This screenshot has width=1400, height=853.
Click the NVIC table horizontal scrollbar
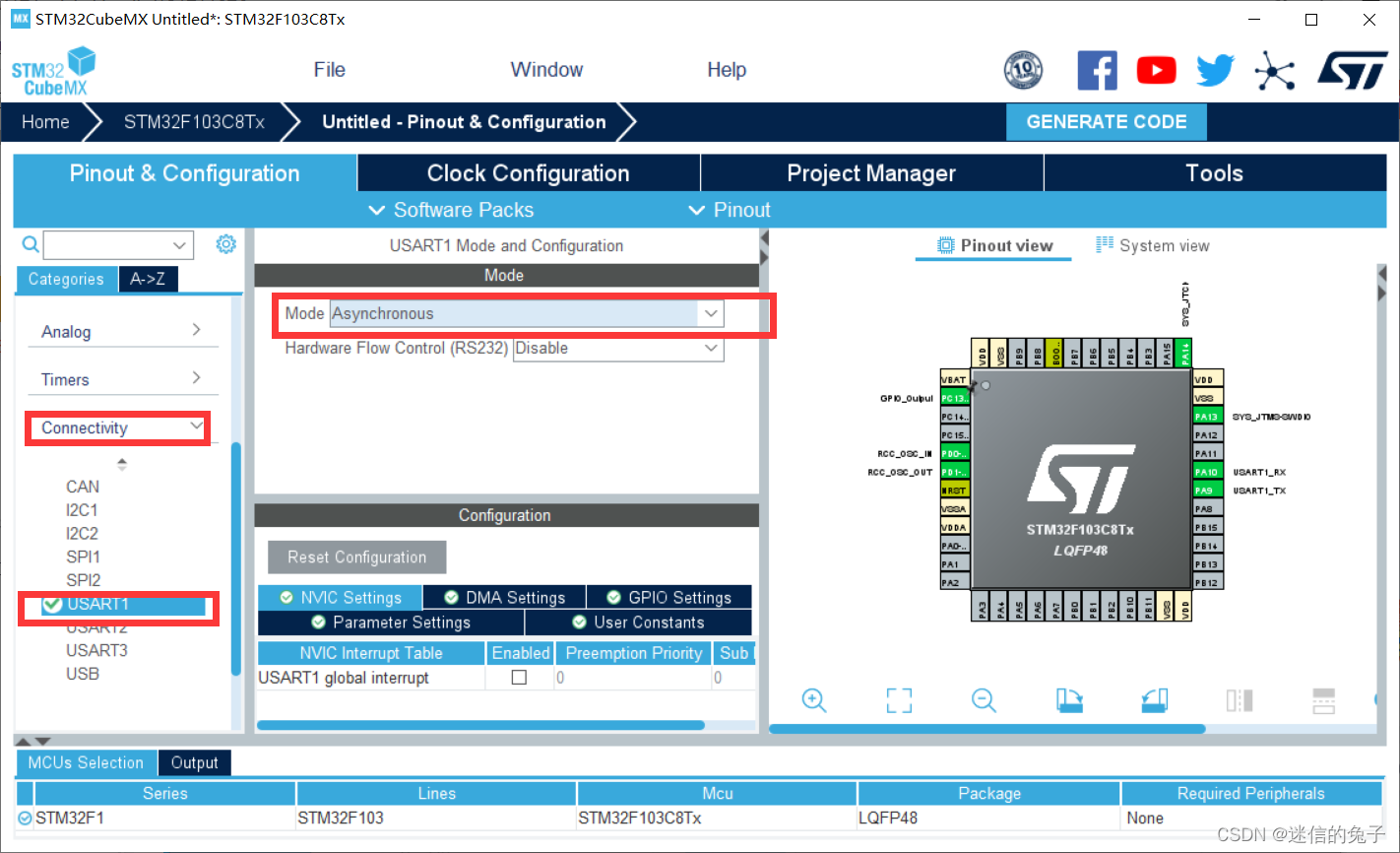click(x=480, y=725)
